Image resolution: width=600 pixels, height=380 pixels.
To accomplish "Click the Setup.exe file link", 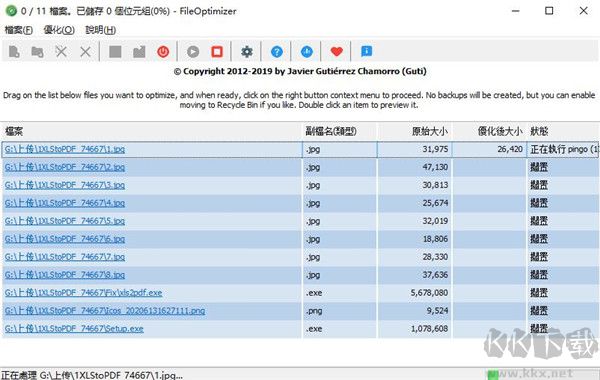I will (74, 329).
